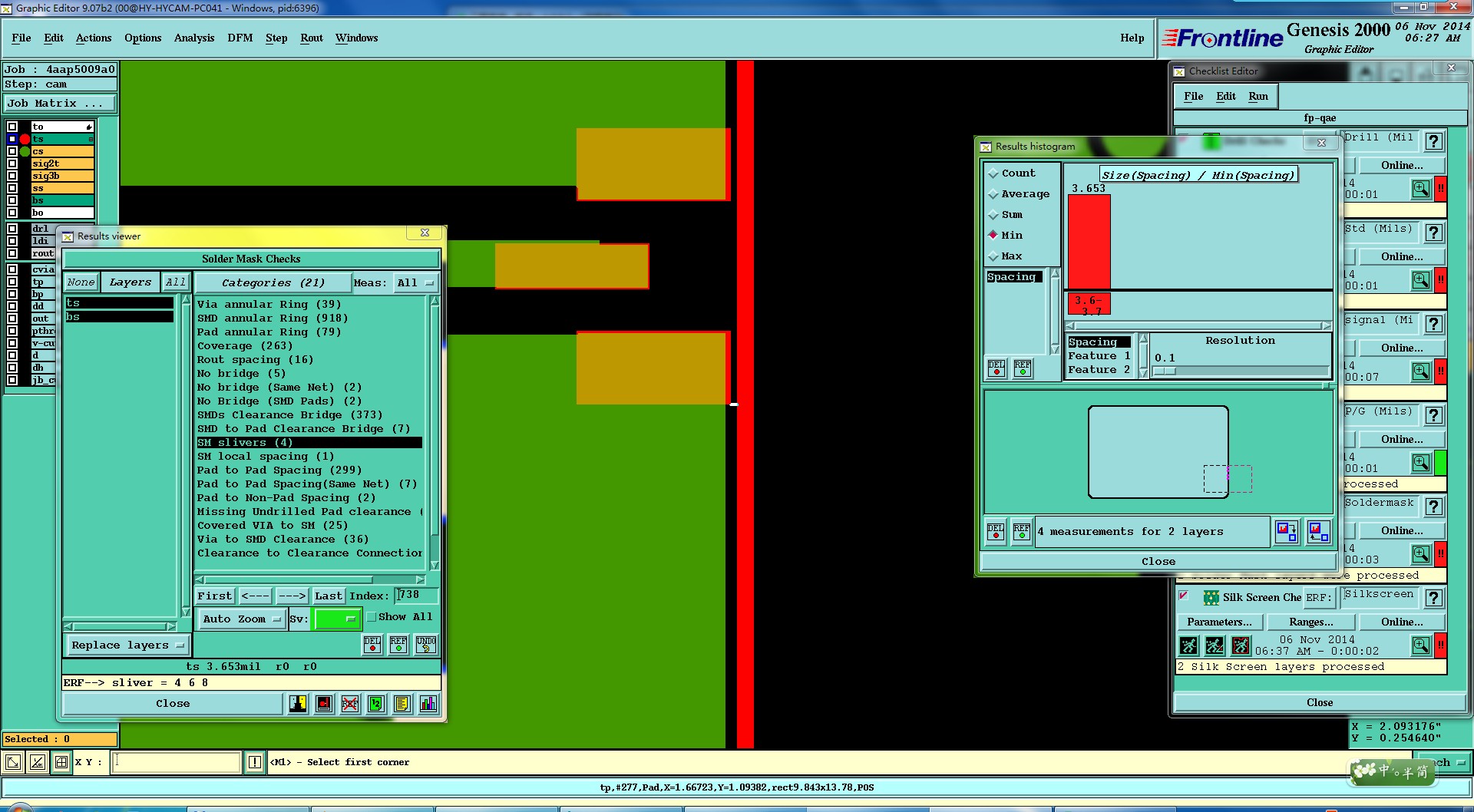The image size is (1474, 812).
Task: Click histogram export-down icon
Action: point(1286,531)
